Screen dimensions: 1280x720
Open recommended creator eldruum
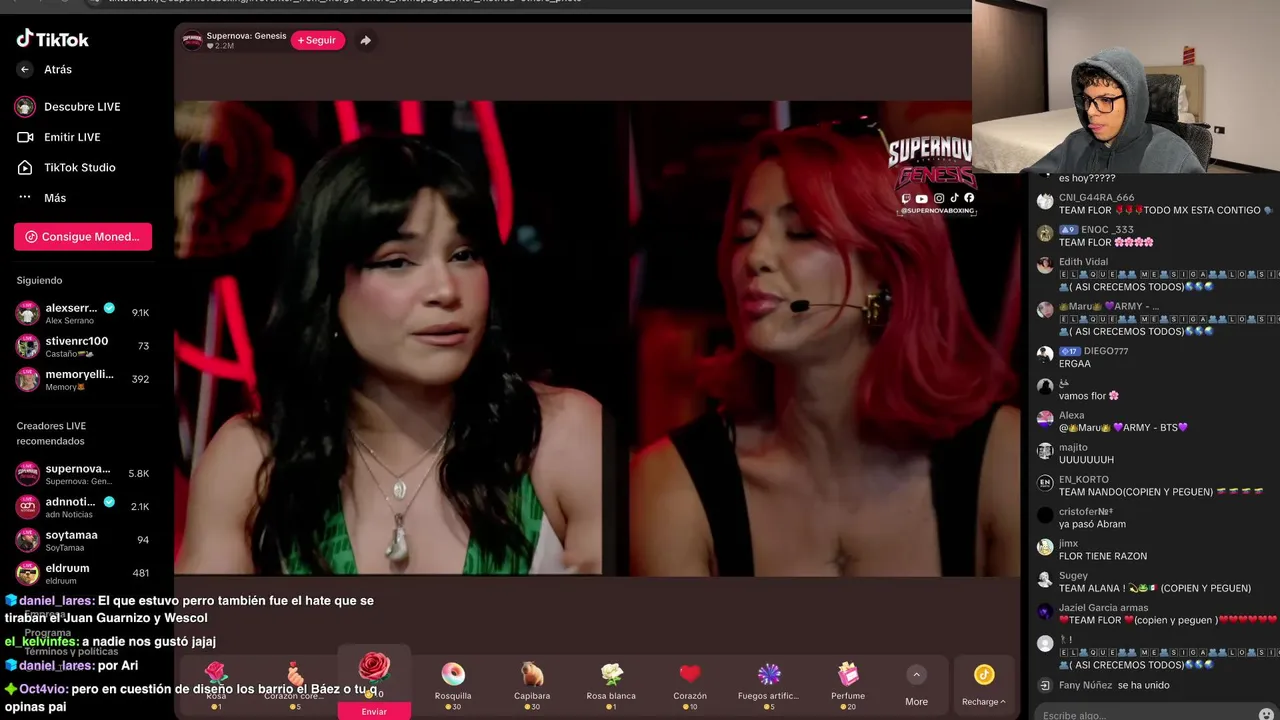(x=83, y=573)
